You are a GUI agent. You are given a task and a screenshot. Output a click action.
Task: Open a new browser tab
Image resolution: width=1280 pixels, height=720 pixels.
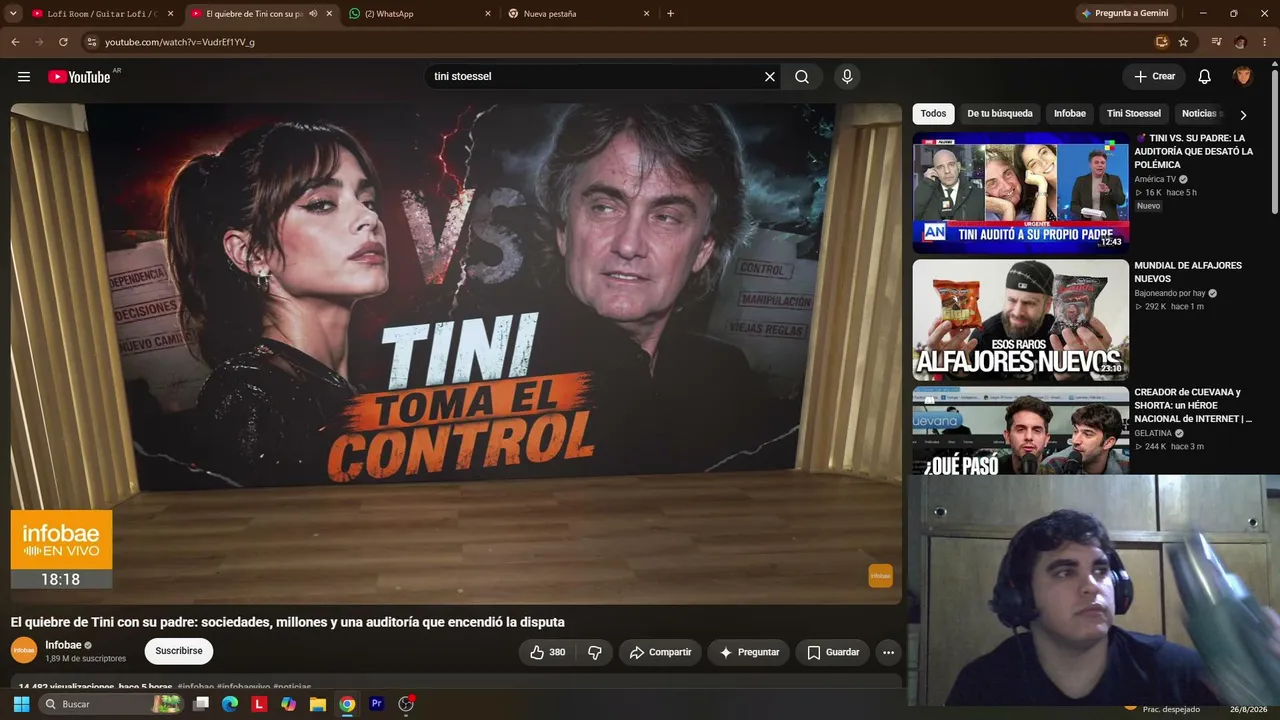click(670, 14)
